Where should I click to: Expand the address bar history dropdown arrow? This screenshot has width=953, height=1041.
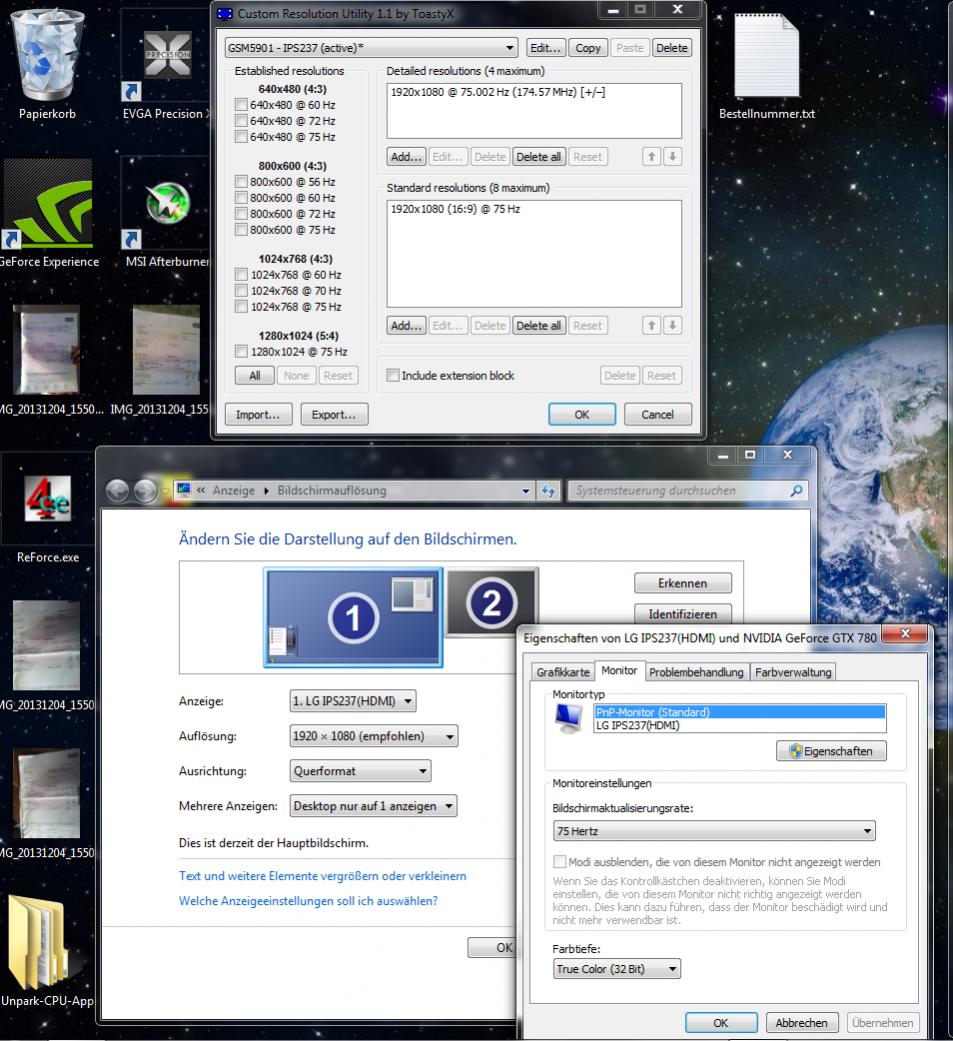[525, 491]
